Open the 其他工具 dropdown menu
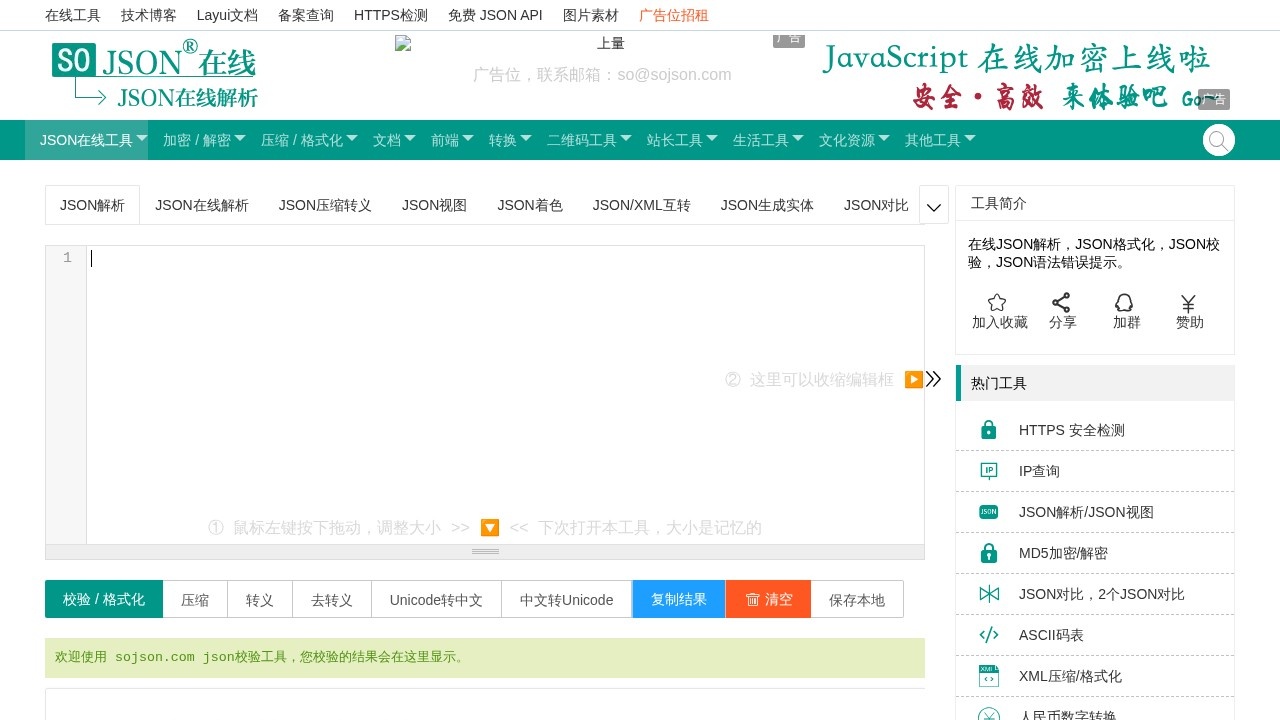 (940, 140)
